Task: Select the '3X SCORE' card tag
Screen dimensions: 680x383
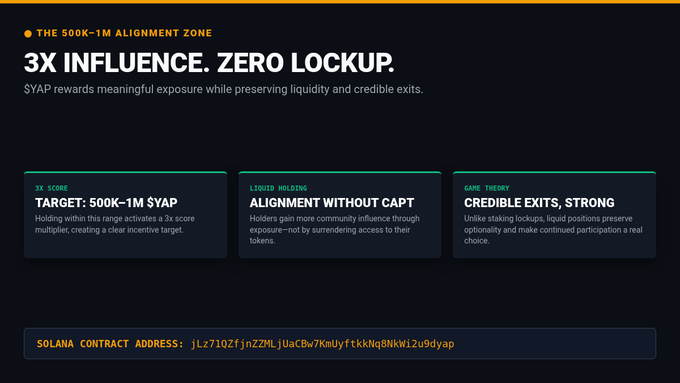Action: coord(52,188)
